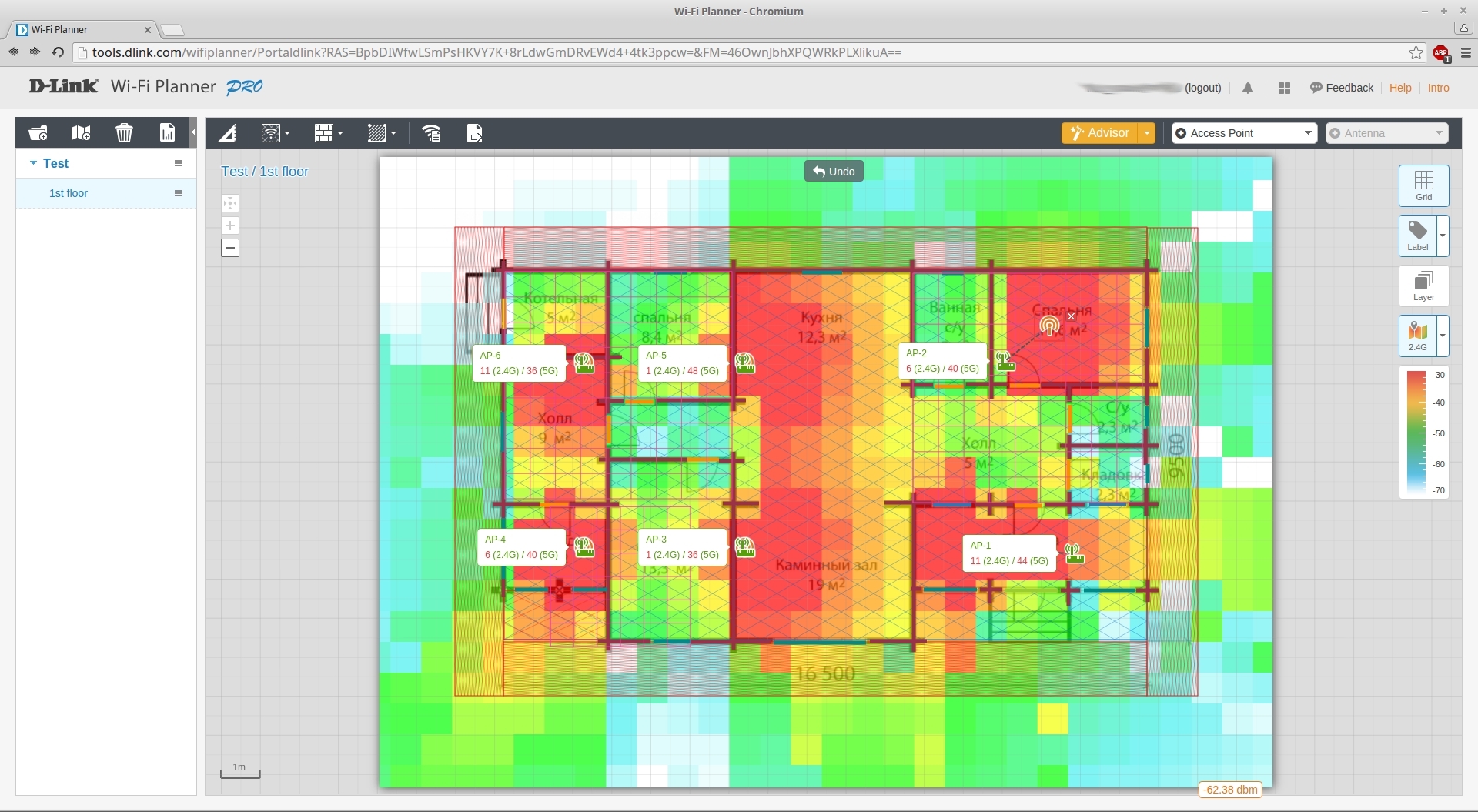The width and height of the screenshot is (1478, 812).
Task: Open the Feedback link
Action: [x=1342, y=88]
